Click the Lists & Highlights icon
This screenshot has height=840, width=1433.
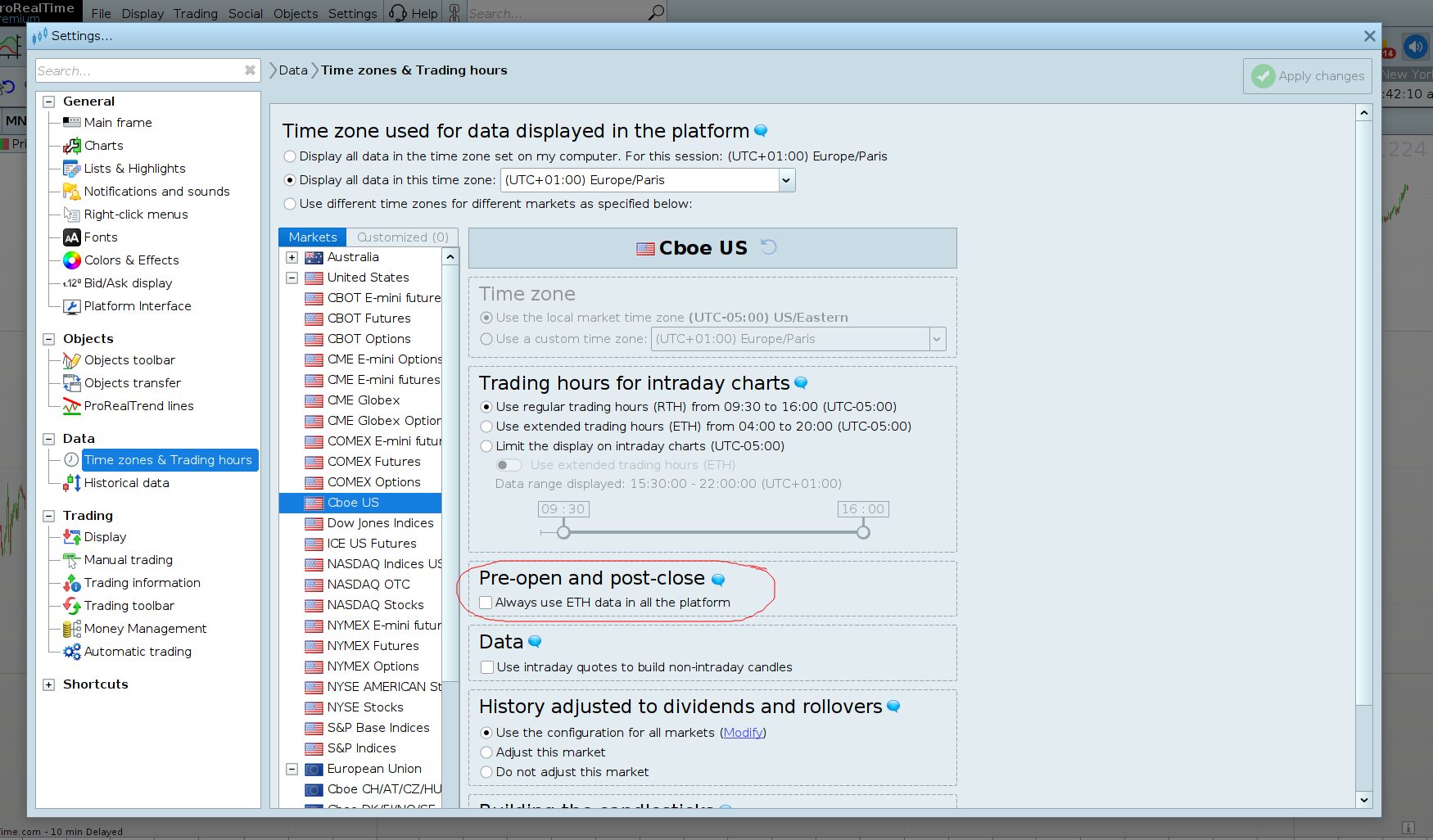click(71, 169)
